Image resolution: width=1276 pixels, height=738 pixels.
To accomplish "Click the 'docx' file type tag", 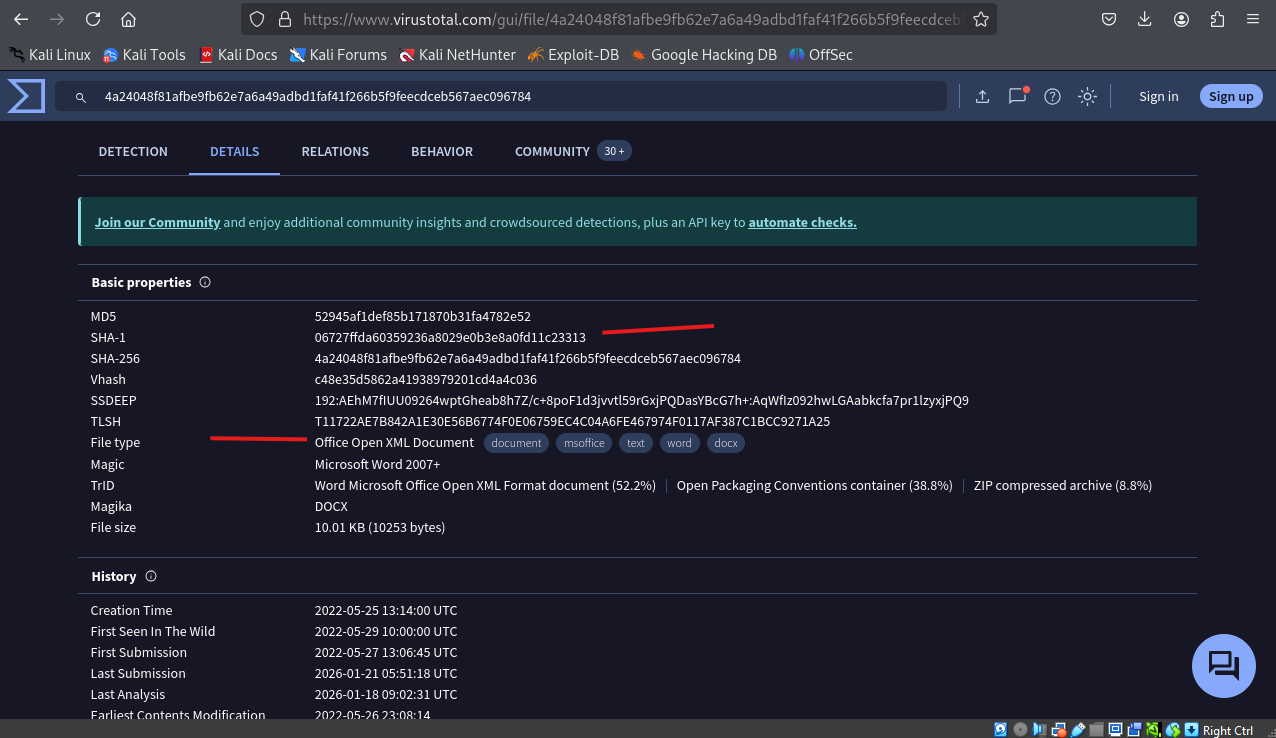I will click(726, 443).
